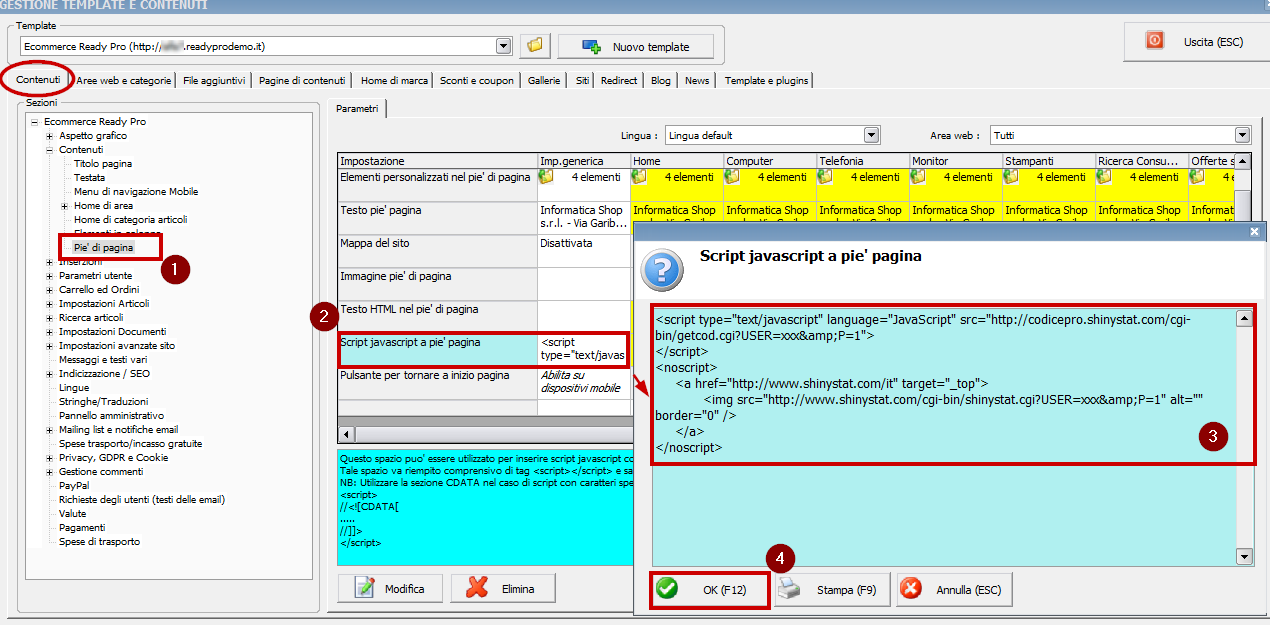Switch to the Contenuti tab
Screen dimensions: 1270x625
[x=39, y=80]
